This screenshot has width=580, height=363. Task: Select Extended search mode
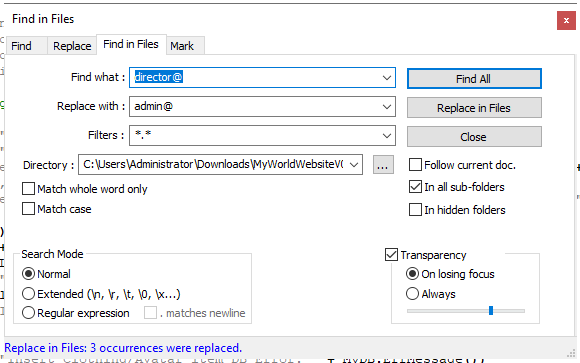coord(28,294)
